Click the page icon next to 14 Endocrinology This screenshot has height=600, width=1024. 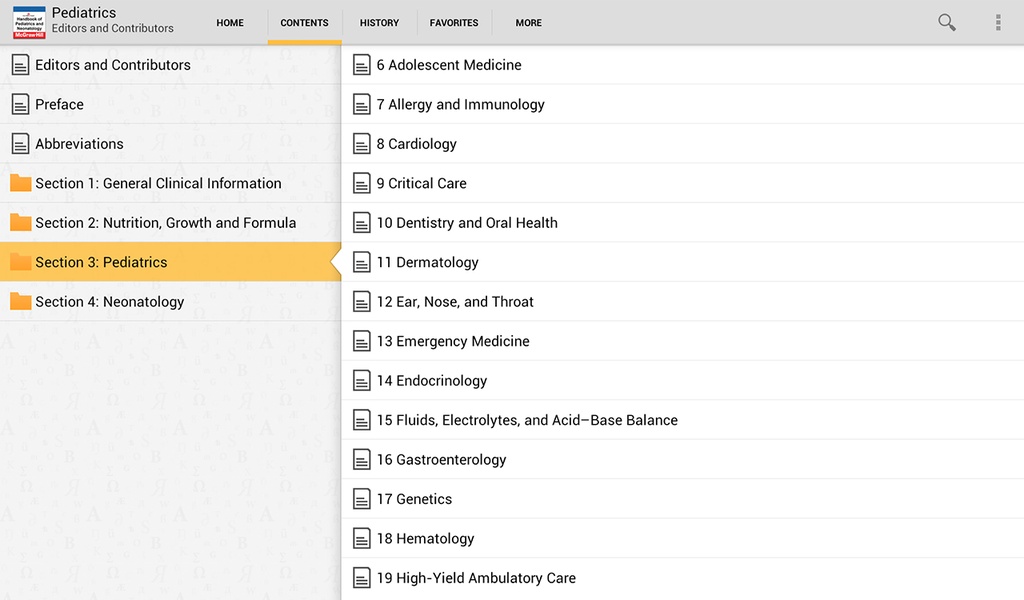362,381
